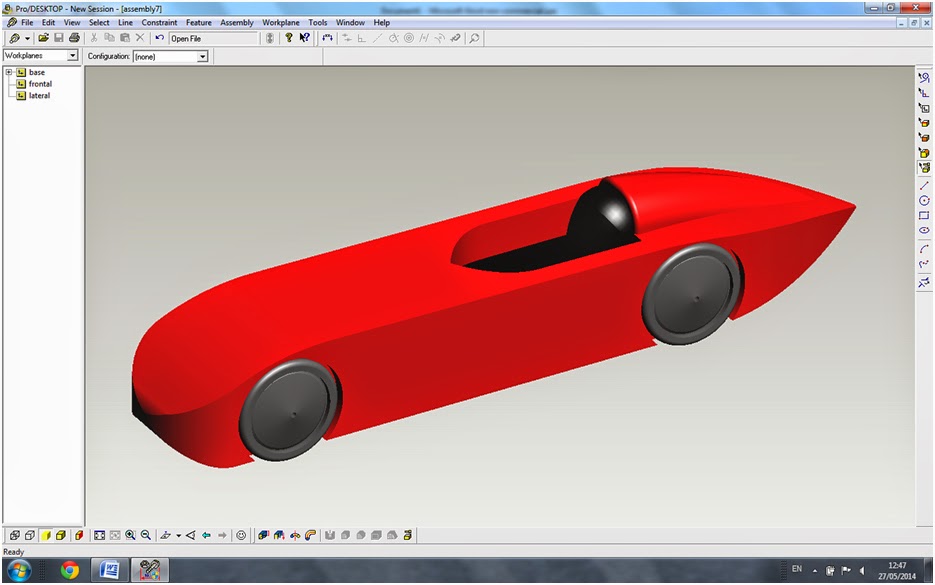This screenshot has height=585, width=935.
Task: Choose the Rectangle sketch tool
Action: 924,217
